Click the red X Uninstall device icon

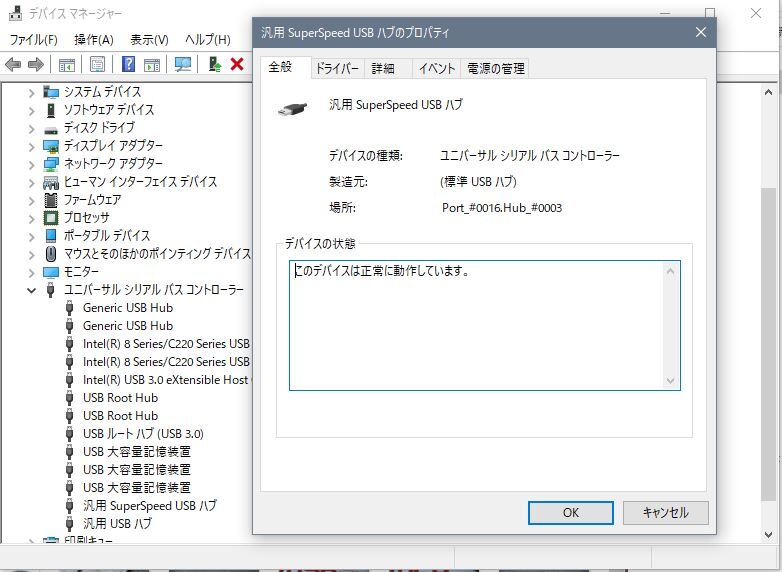[237, 64]
